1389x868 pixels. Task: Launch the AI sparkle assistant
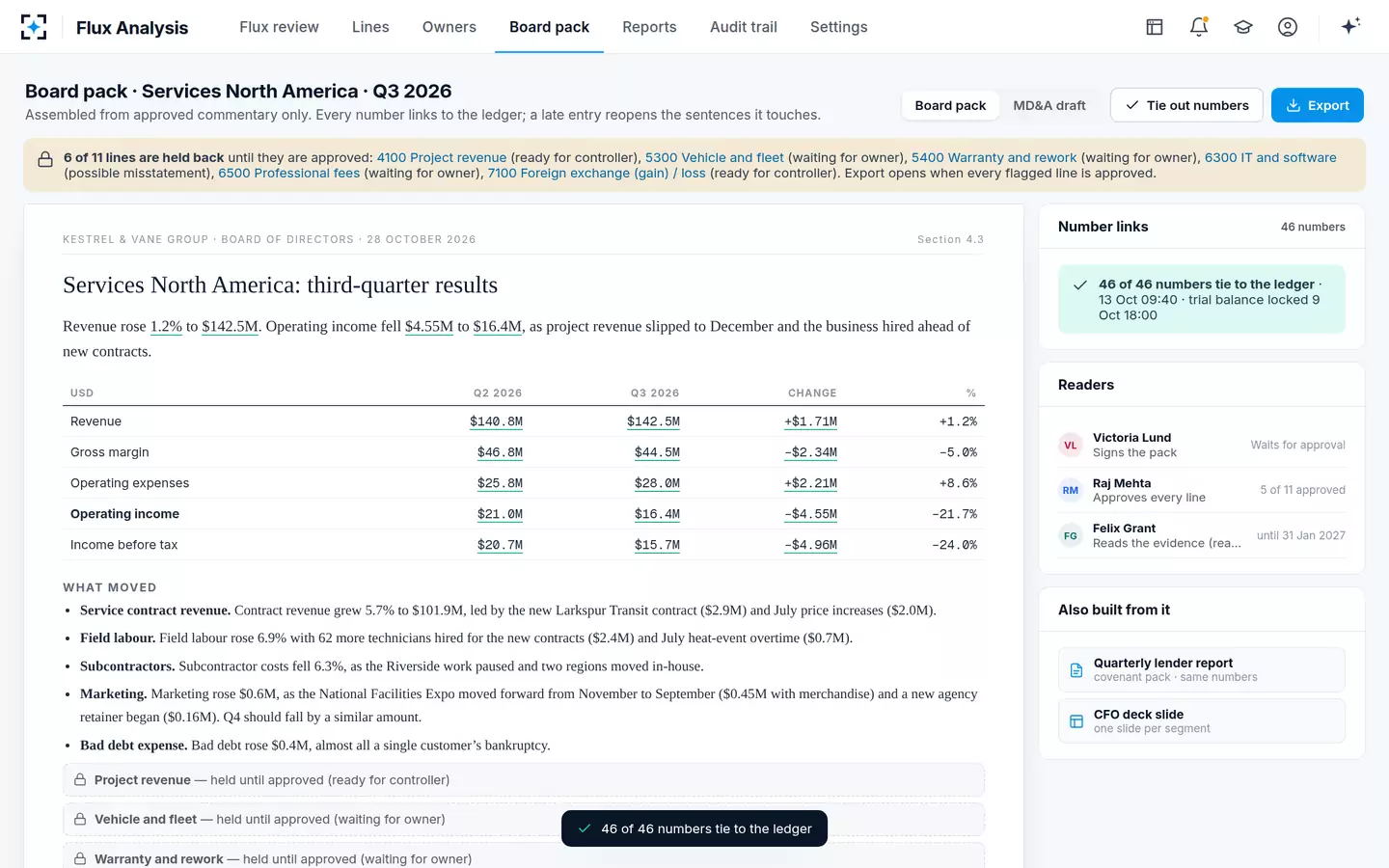pyautogui.click(x=1350, y=26)
